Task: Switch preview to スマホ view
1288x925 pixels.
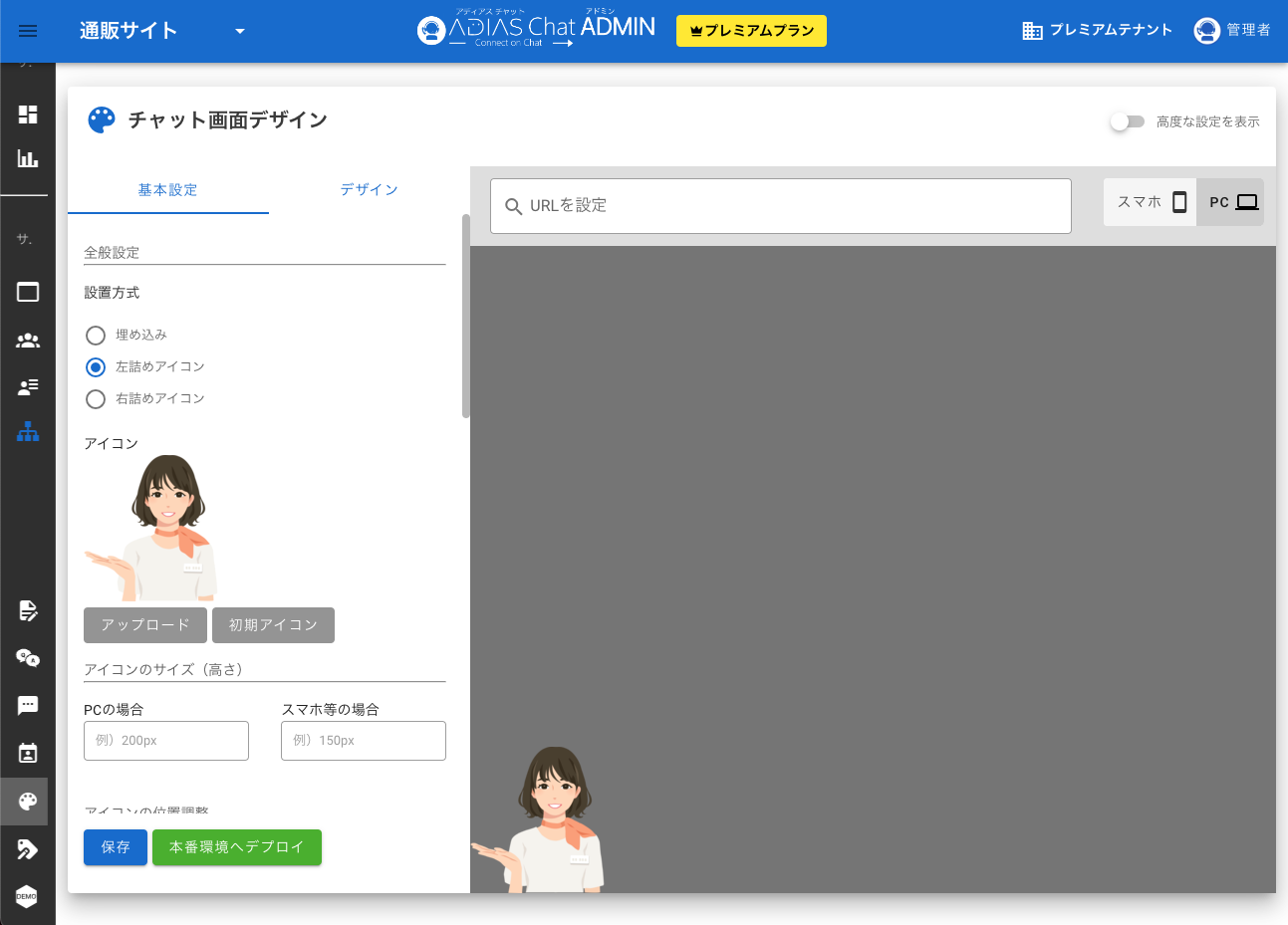Action: (1151, 202)
